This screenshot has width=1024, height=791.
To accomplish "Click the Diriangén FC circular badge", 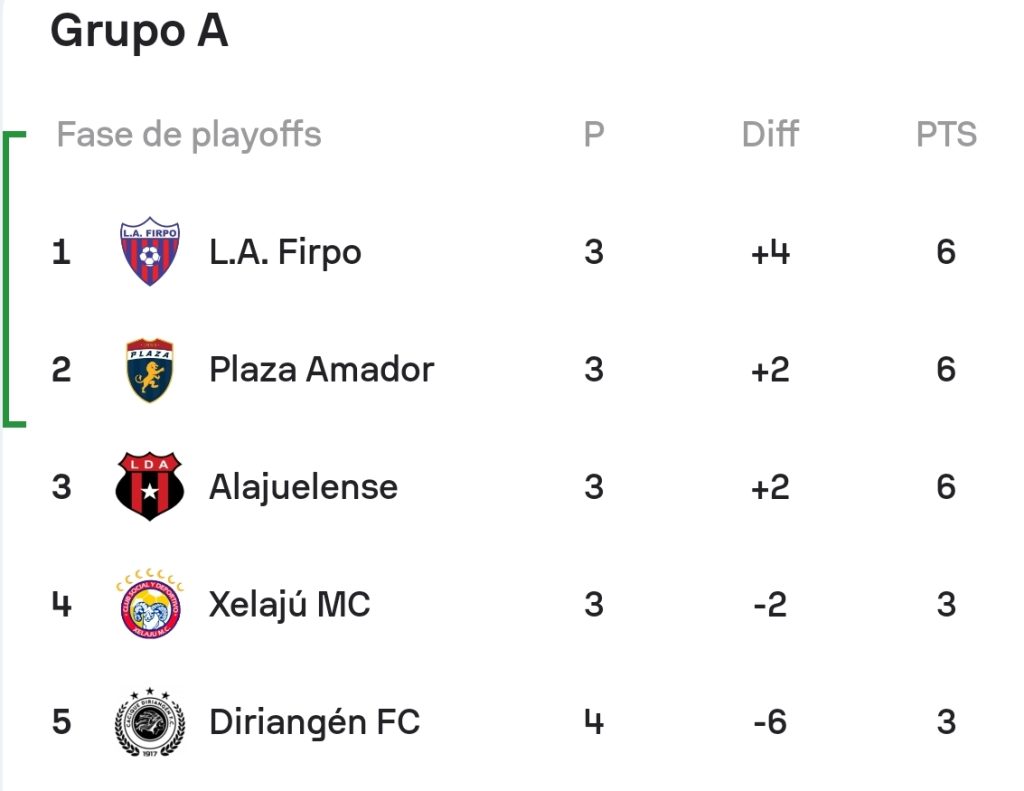I will (x=150, y=722).
